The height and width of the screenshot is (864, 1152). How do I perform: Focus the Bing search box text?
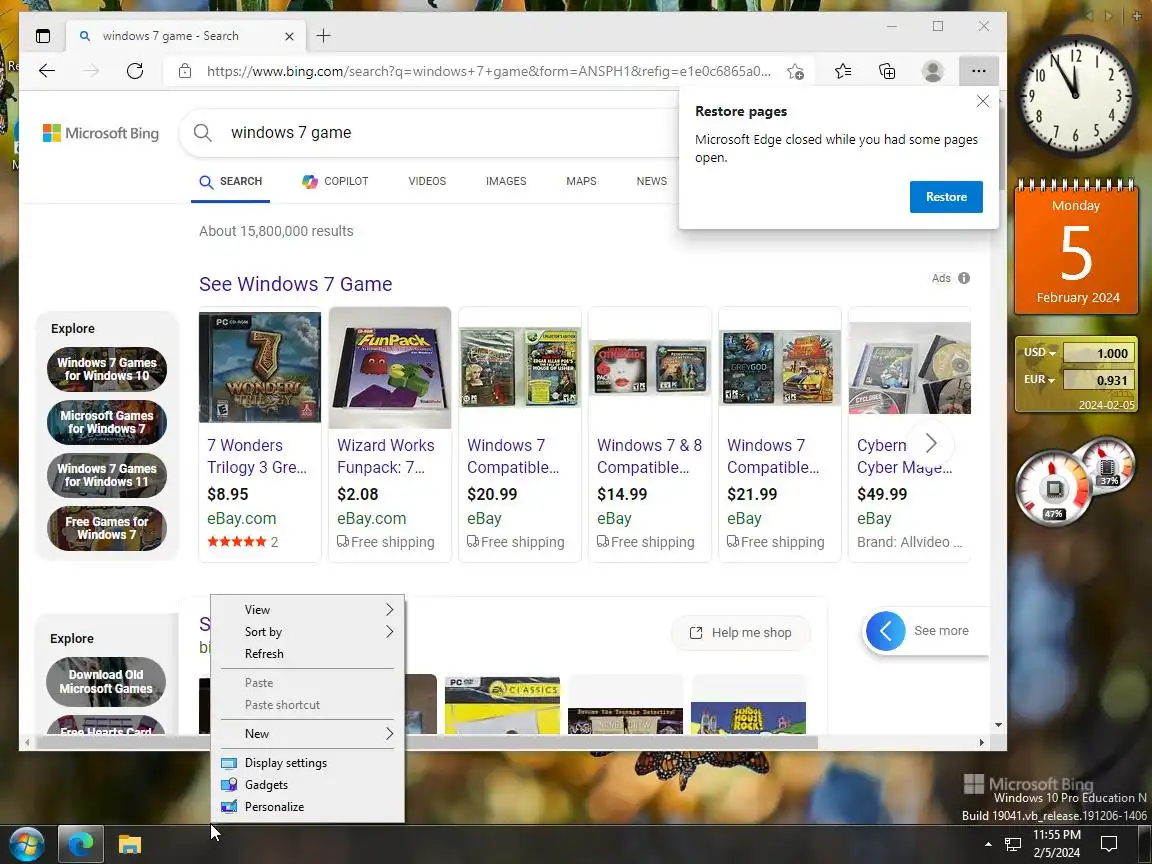pos(291,132)
